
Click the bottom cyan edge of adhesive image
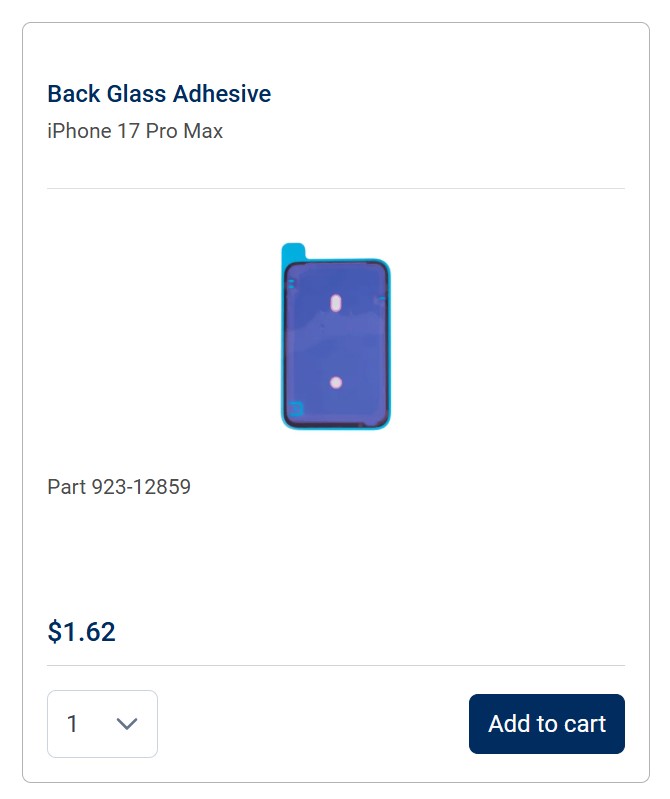click(x=336, y=428)
